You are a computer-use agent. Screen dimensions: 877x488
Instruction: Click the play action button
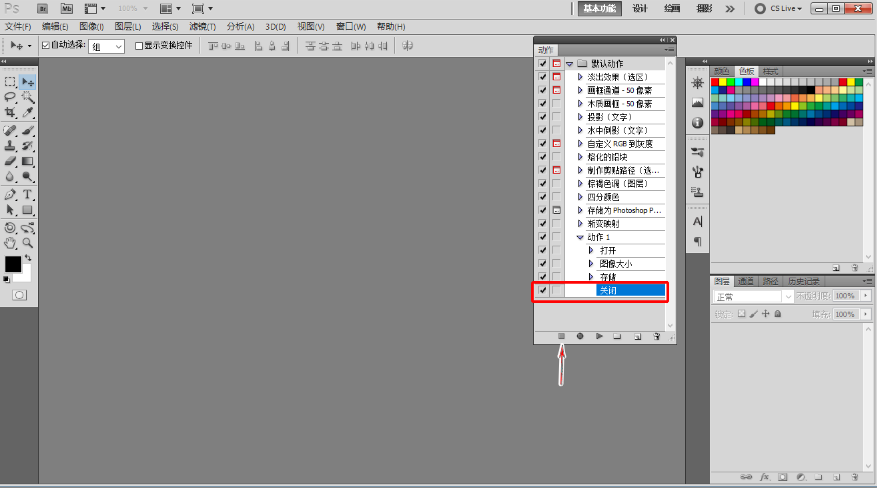click(599, 336)
